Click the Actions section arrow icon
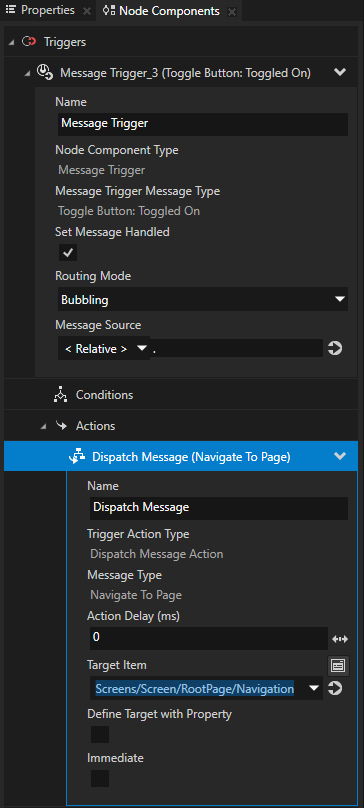 point(61,426)
